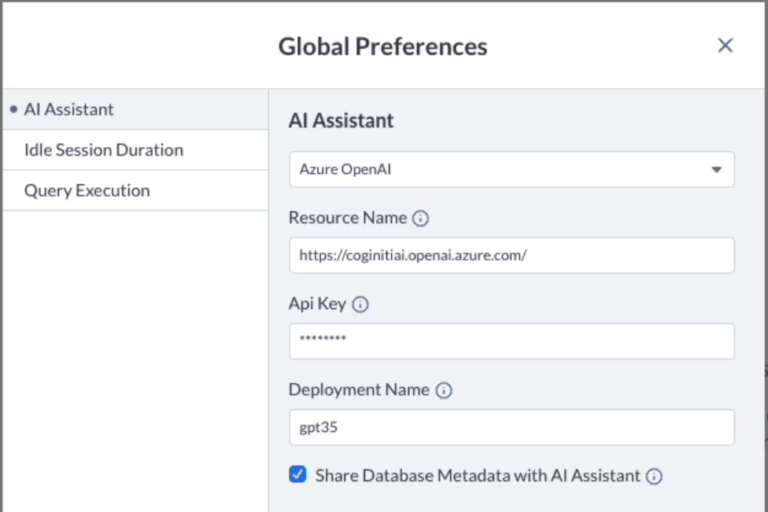Click the gpt35 Deployment Name field
The width and height of the screenshot is (768, 512).
pos(511,427)
